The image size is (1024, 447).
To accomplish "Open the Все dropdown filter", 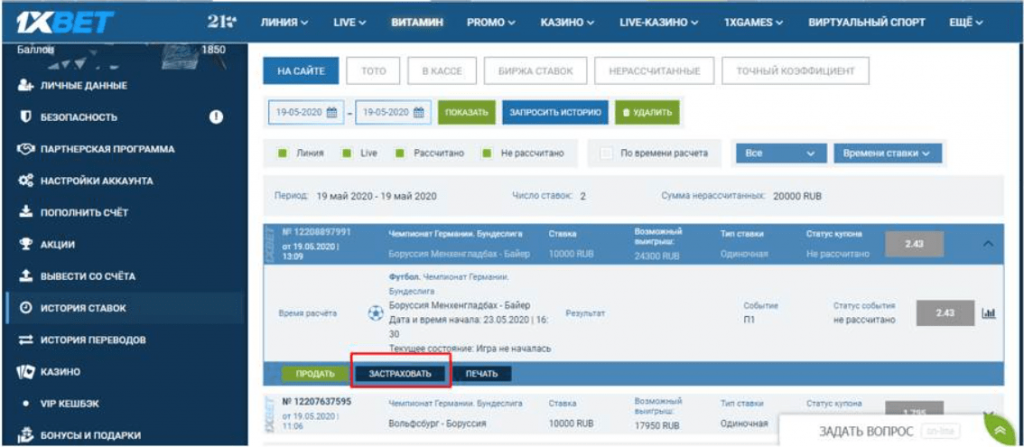I will 778,154.
